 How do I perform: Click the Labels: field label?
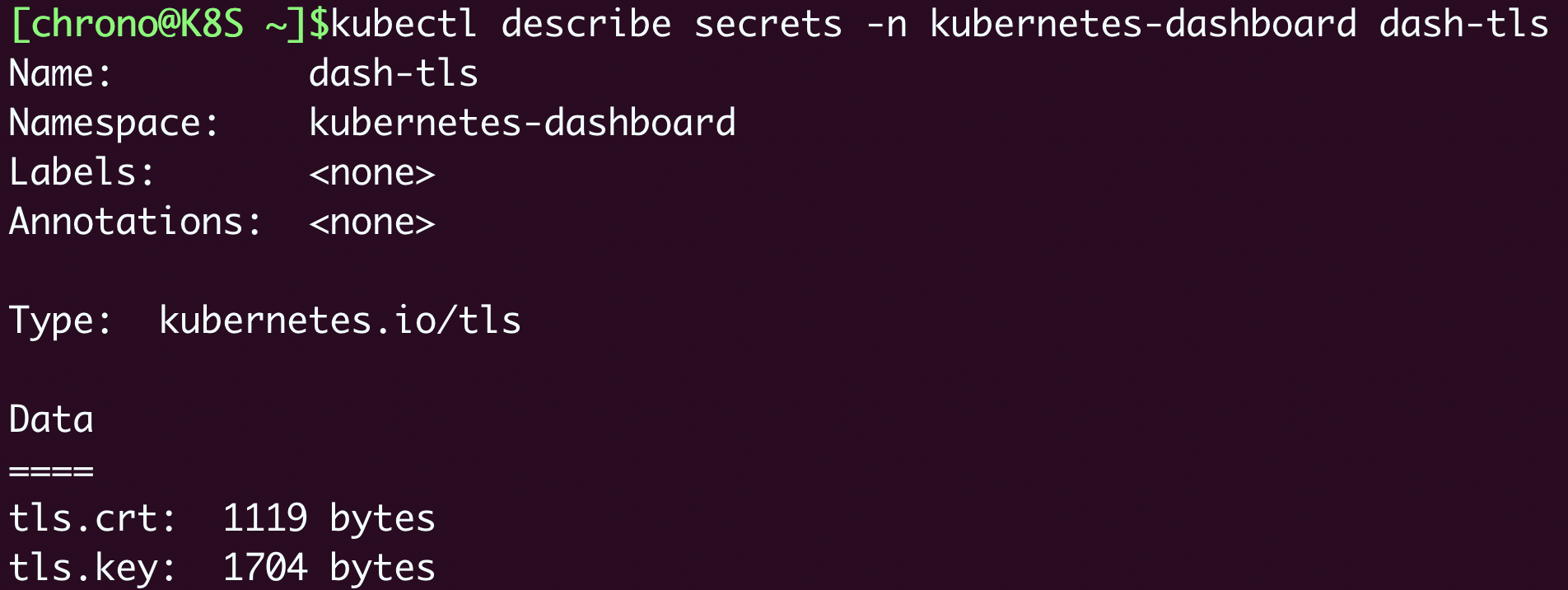pos(82,172)
